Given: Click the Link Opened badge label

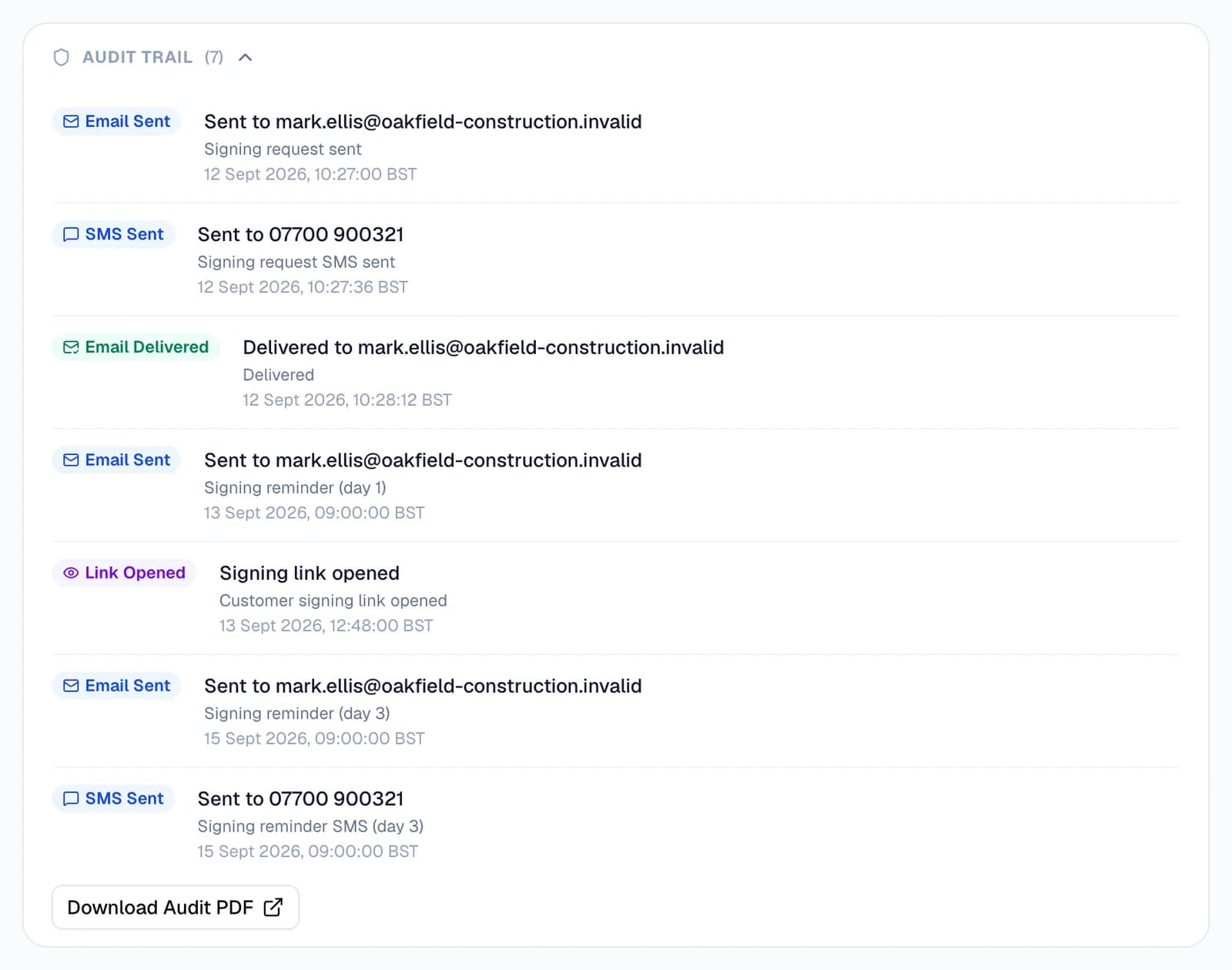Looking at the screenshot, I should (136, 573).
